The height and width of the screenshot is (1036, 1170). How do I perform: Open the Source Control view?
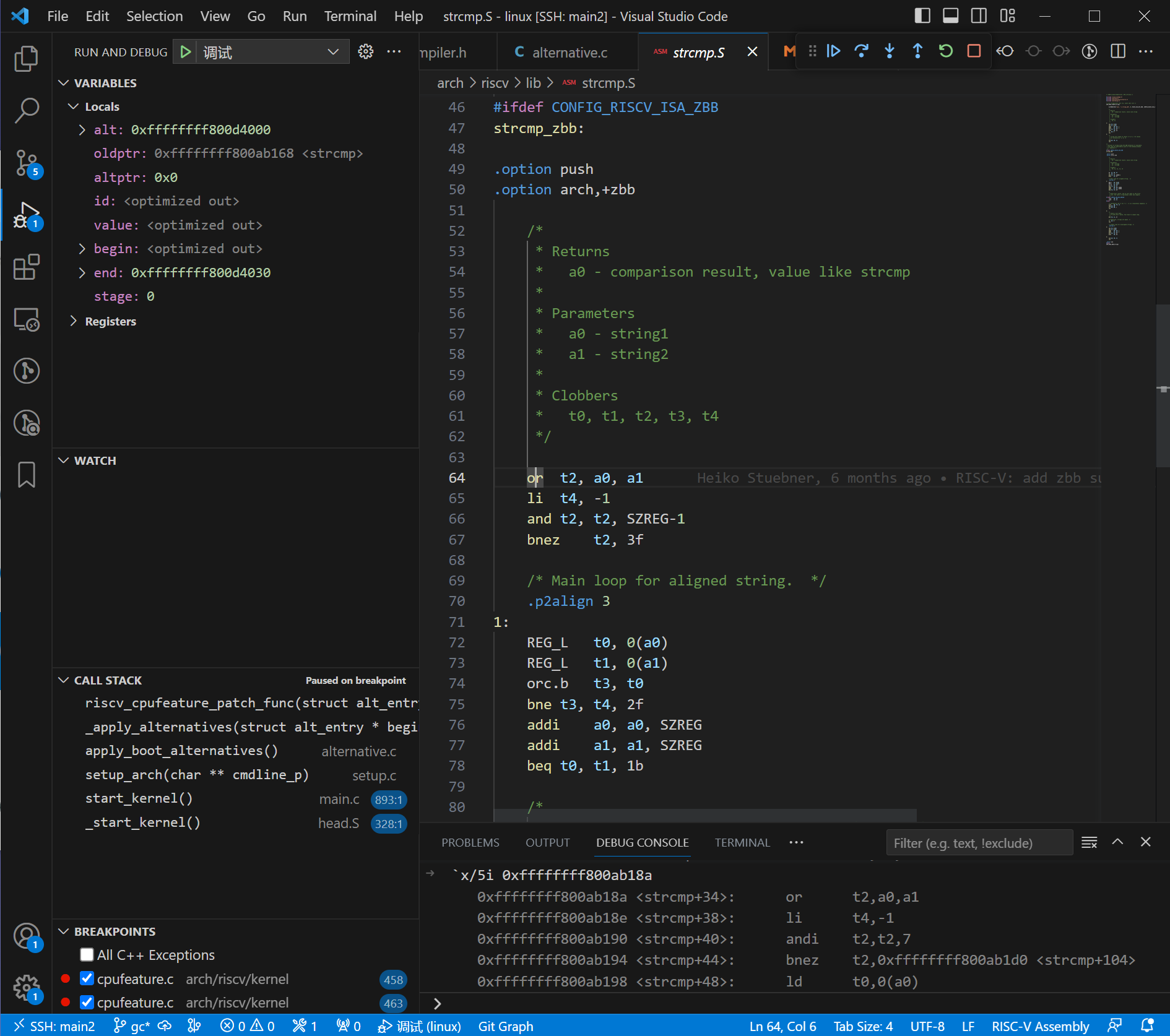[x=27, y=163]
